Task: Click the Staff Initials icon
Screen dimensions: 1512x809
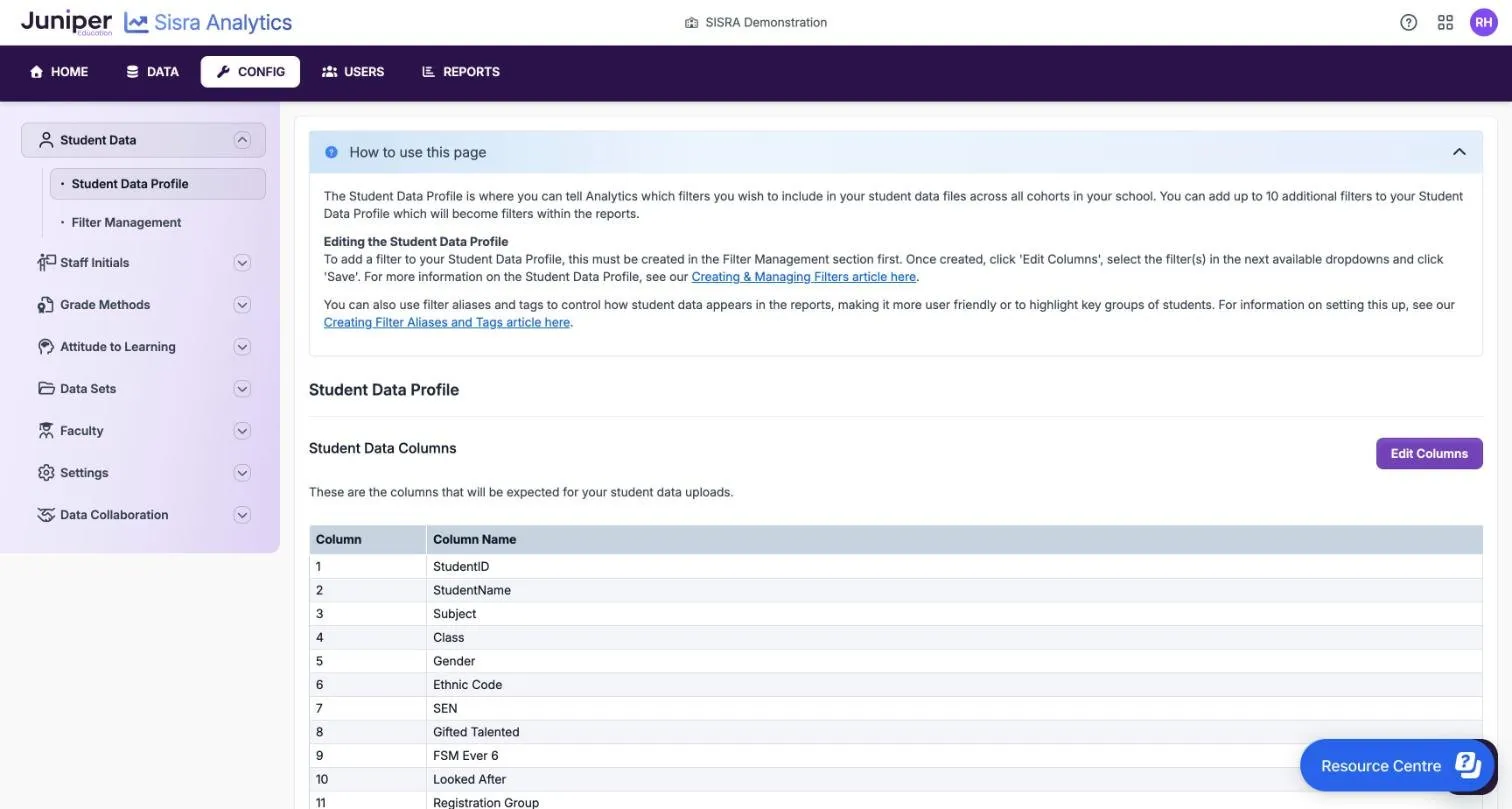Action: [46, 262]
